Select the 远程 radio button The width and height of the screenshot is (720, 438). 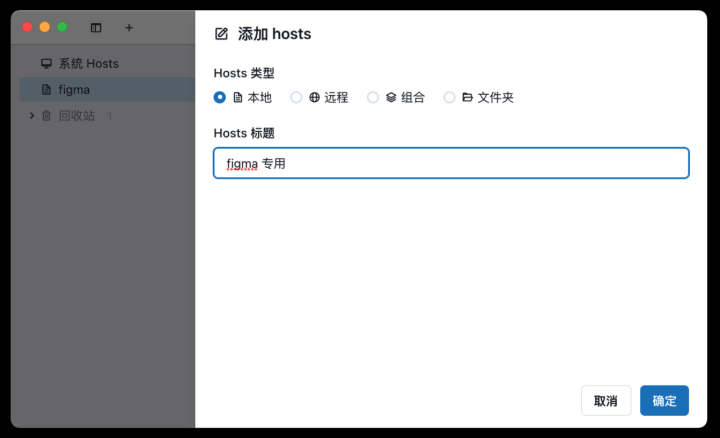click(296, 97)
